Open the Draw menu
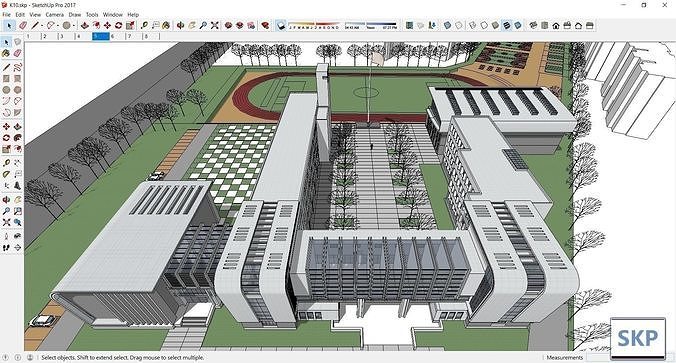Screen dimensions: 676x363 point(75,15)
